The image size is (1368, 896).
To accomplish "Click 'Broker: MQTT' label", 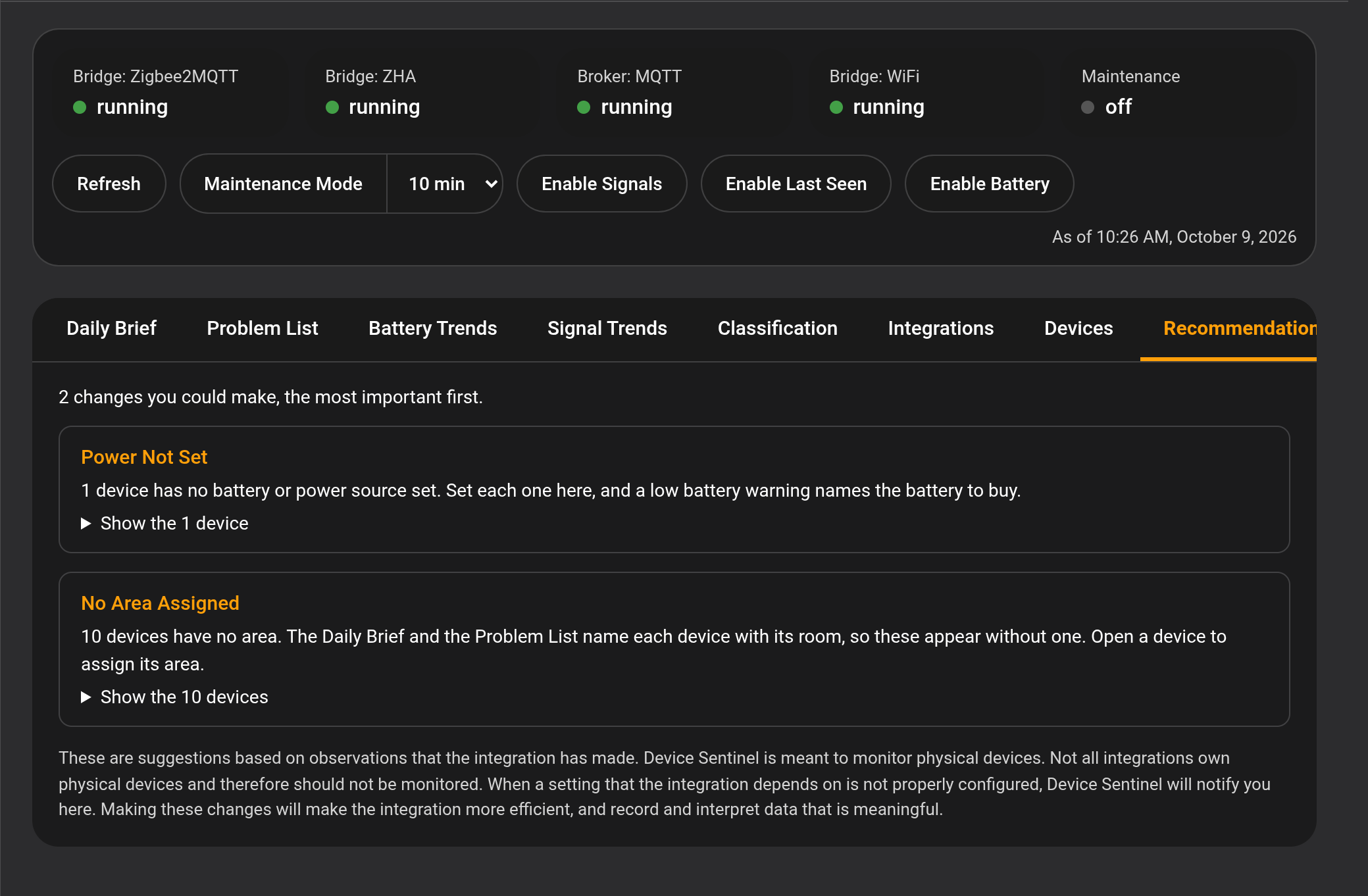I will pyautogui.click(x=629, y=76).
